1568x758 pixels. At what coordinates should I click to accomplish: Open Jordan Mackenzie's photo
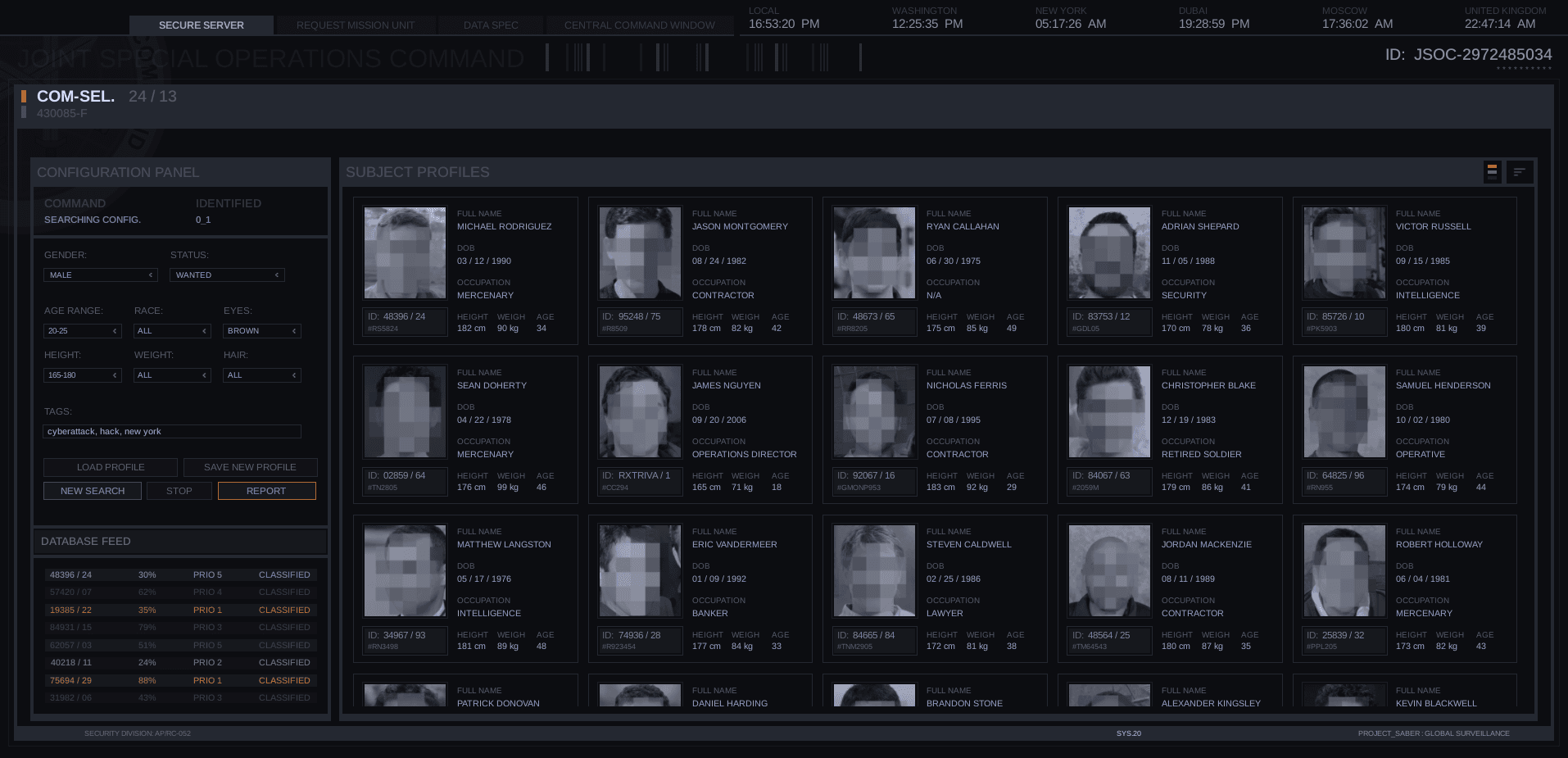tap(1109, 570)
